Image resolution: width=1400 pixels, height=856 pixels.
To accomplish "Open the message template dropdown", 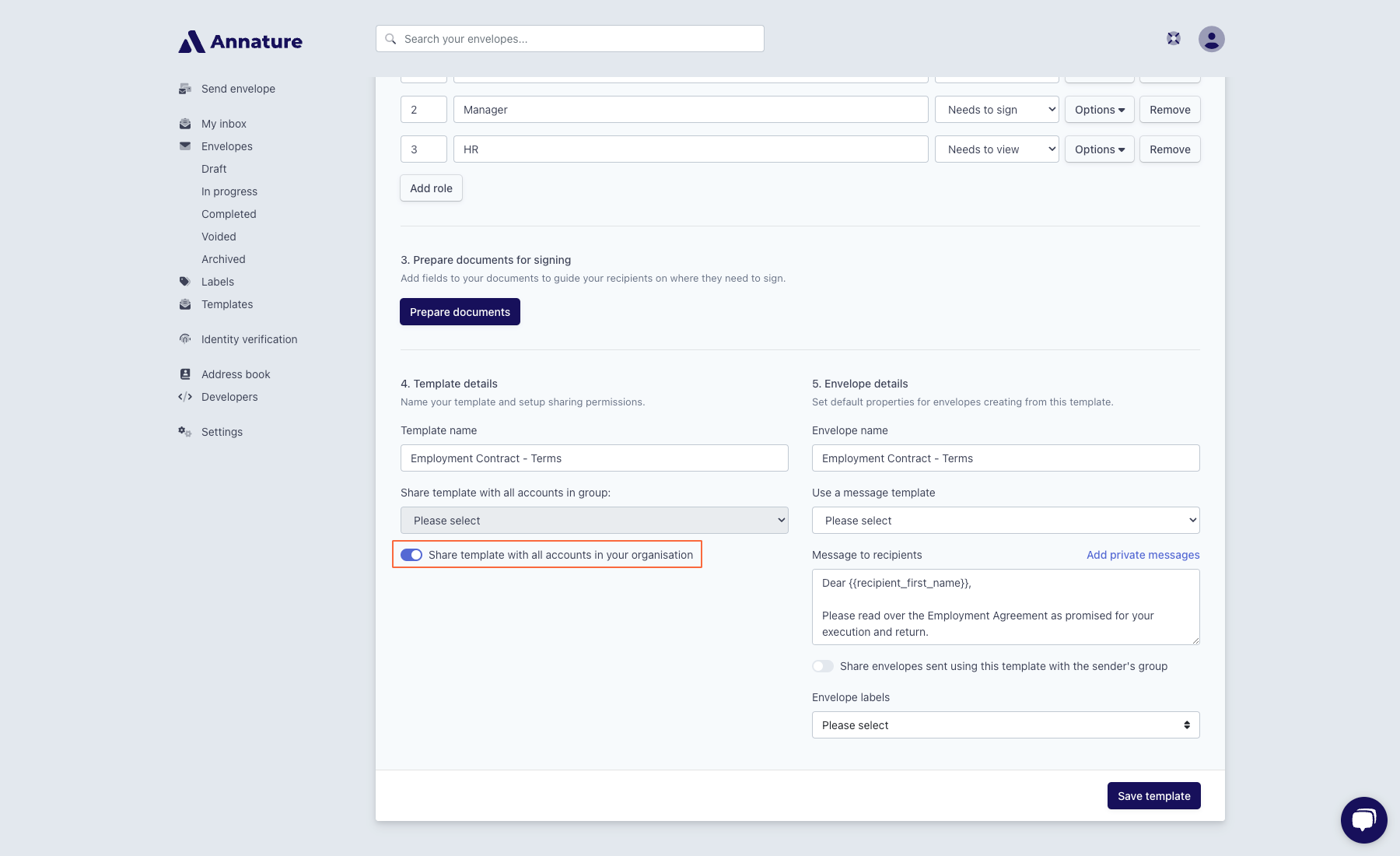I will [1005, 521].
